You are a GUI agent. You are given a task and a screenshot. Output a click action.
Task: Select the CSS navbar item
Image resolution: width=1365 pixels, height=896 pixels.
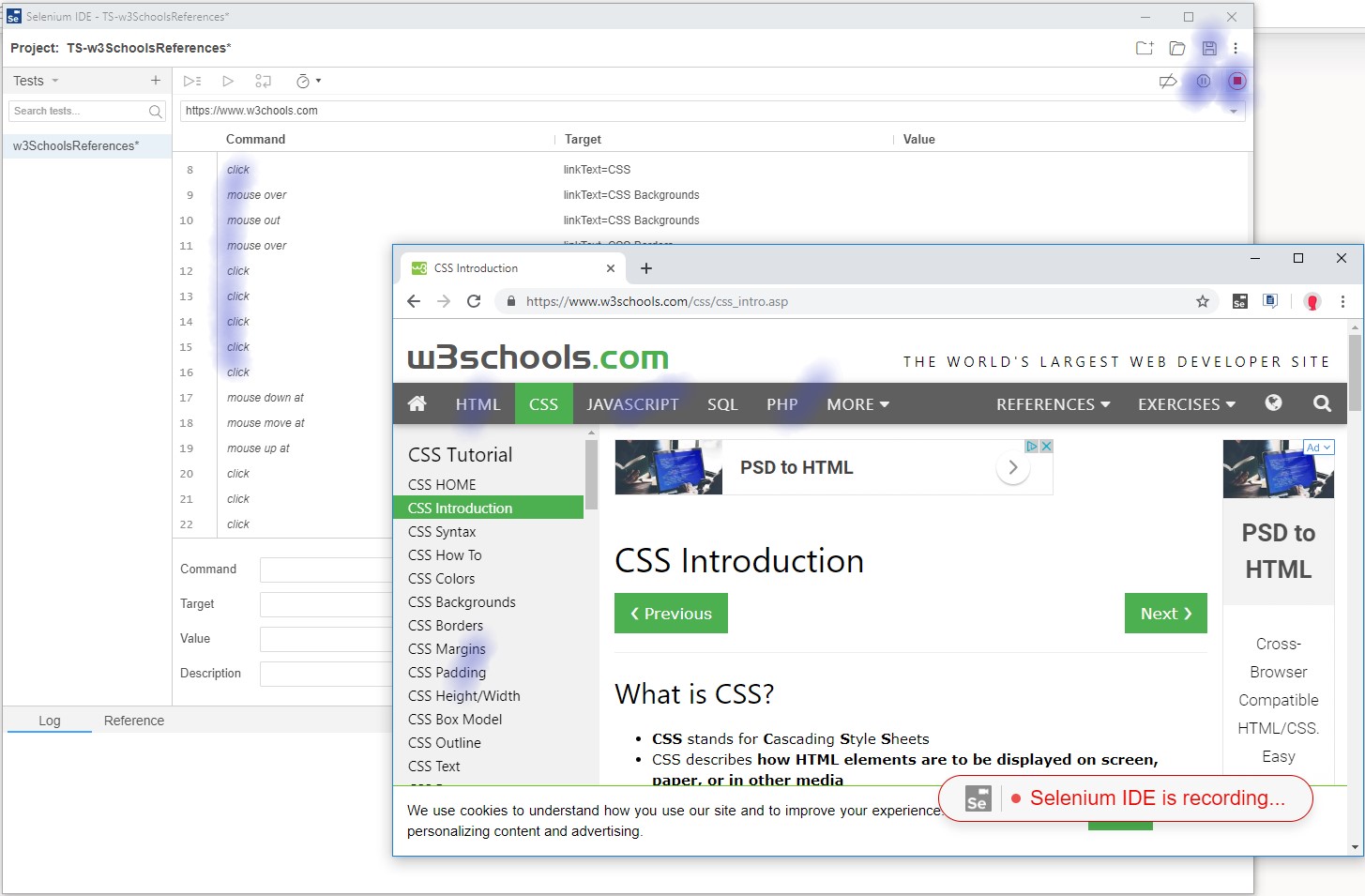[543, 404]
